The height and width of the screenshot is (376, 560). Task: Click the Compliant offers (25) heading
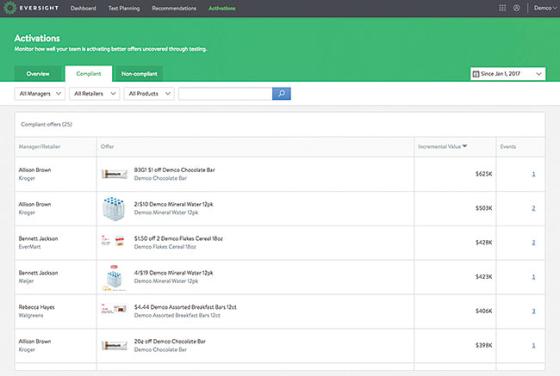46,124
